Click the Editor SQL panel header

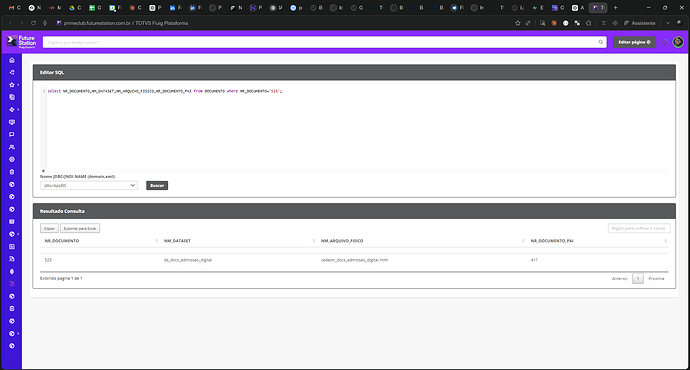point(354,73)
